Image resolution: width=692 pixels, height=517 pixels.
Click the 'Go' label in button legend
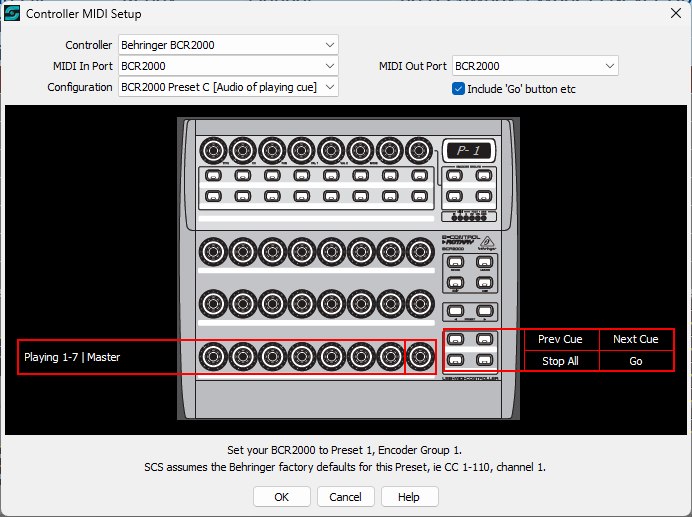coord(636,361)
